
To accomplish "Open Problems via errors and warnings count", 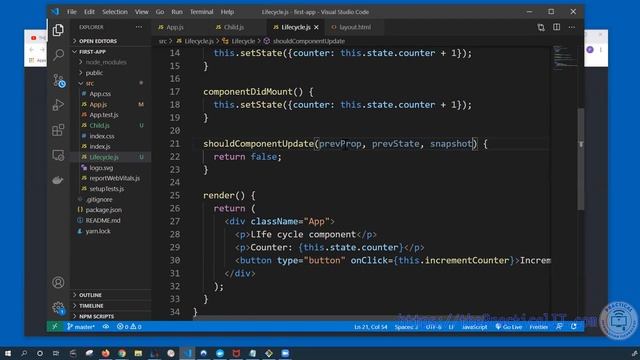I will (129, 327).
